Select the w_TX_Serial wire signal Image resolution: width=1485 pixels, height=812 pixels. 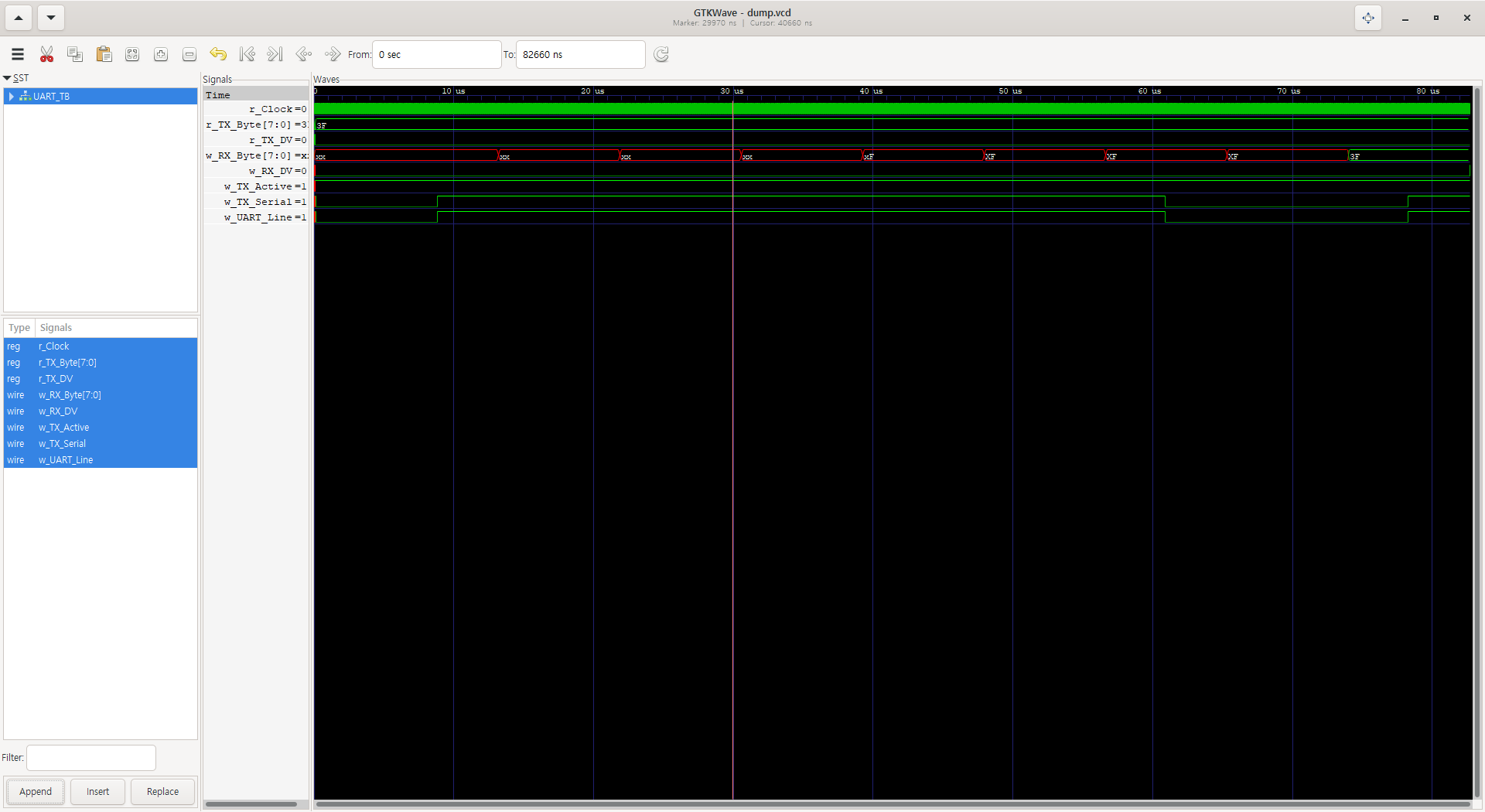tap(62, 443)
